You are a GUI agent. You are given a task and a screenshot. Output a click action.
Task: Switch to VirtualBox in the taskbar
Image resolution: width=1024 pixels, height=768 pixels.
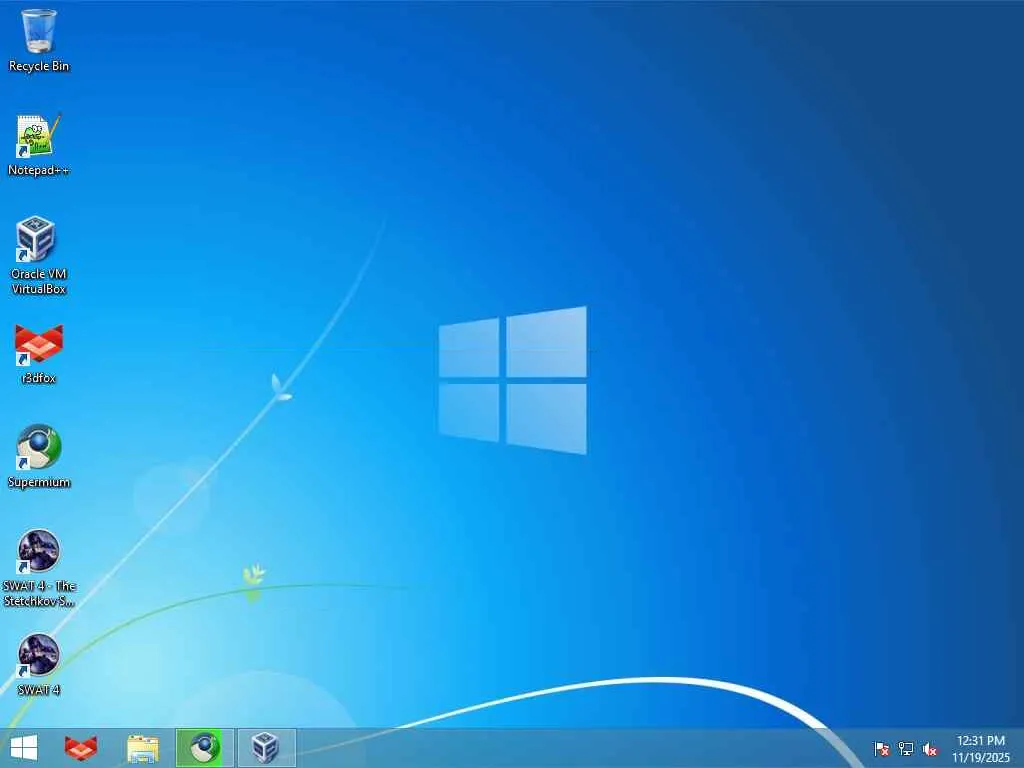pos(266,748)
